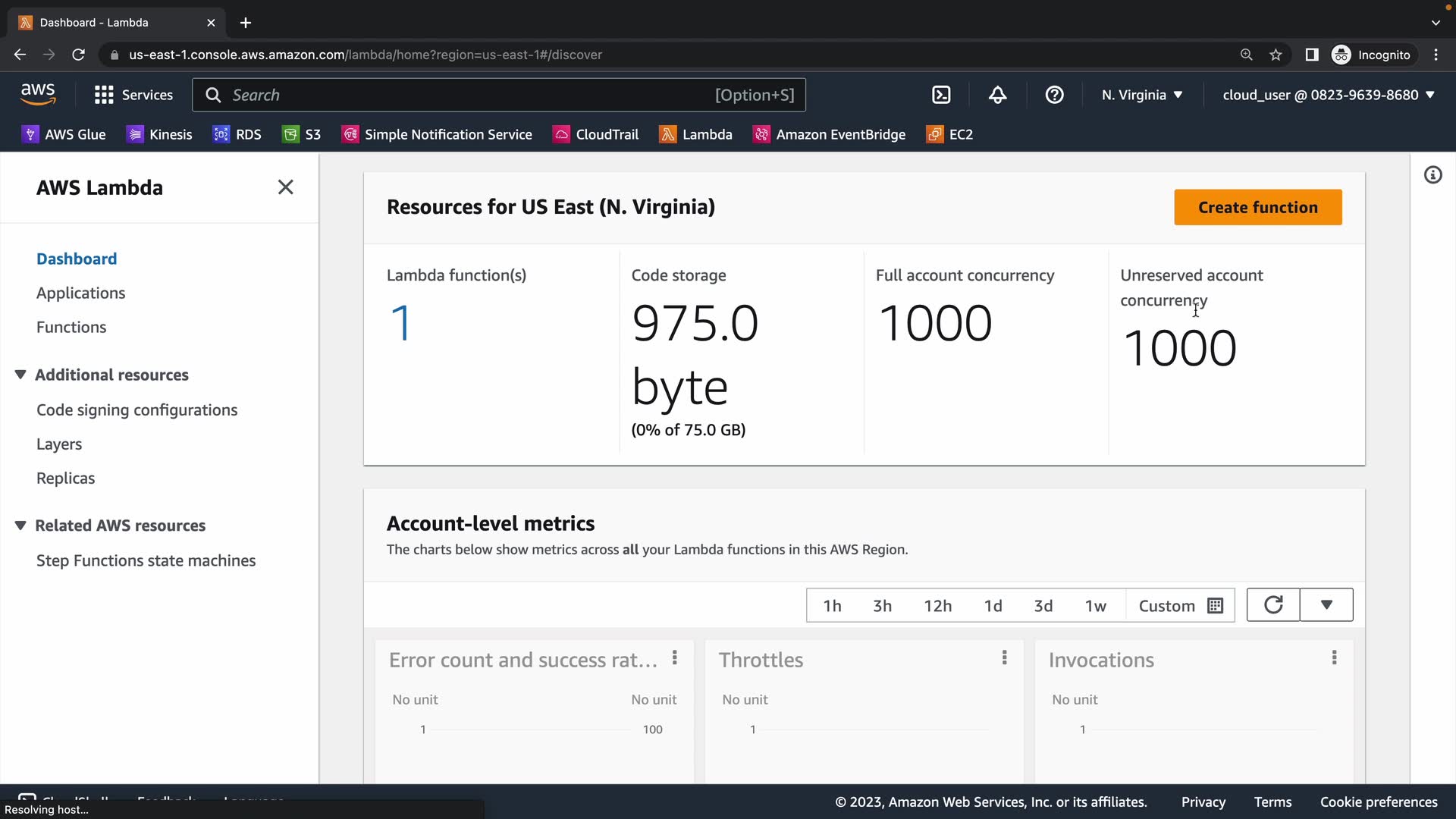Open Functions in the sidebar
The image size is (1456, 819).
pos(71,327)
